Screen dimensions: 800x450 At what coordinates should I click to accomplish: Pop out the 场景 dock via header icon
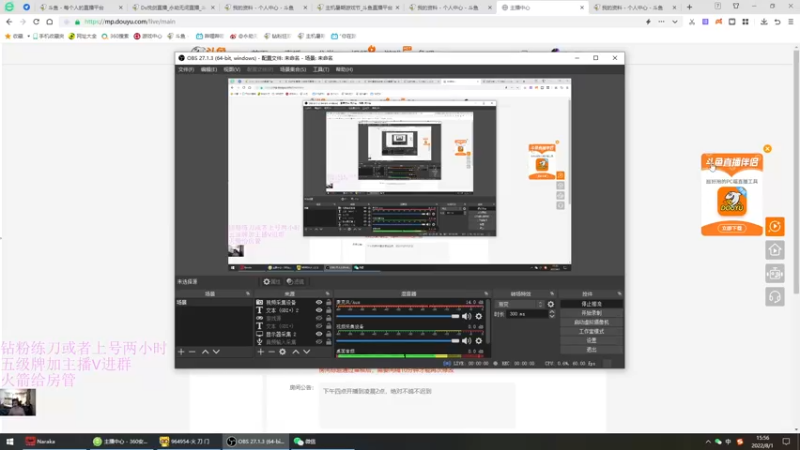[x=248, y=294]
